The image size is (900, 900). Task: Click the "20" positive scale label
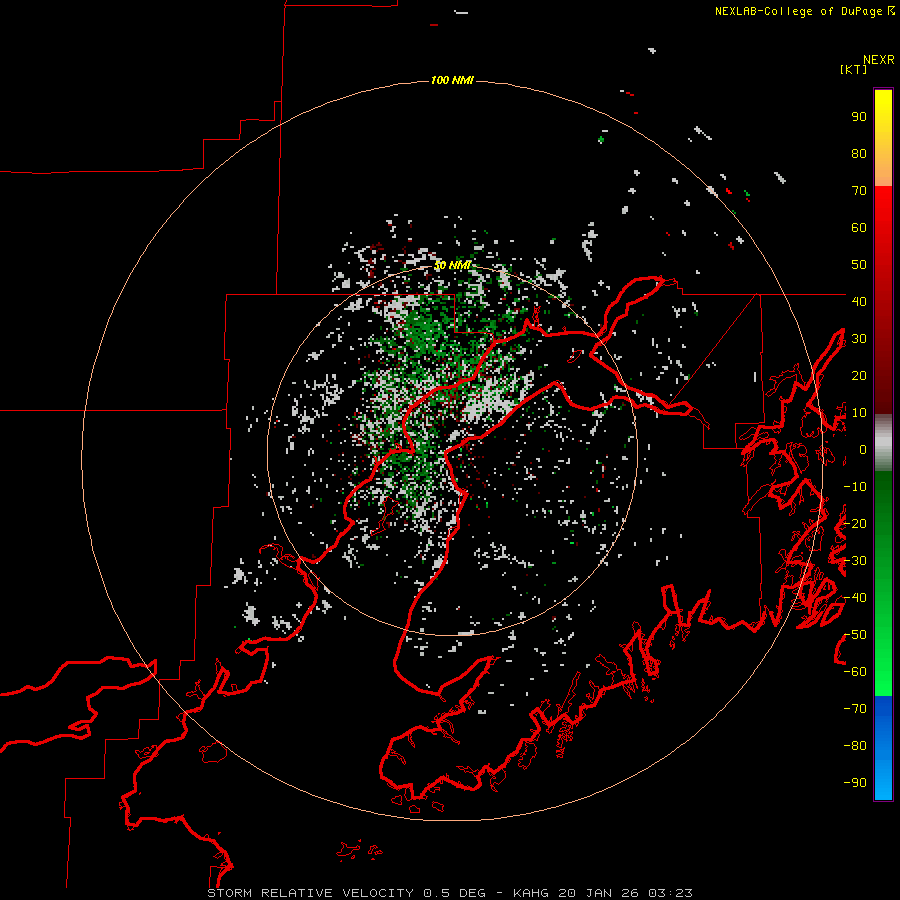(859, 376)
